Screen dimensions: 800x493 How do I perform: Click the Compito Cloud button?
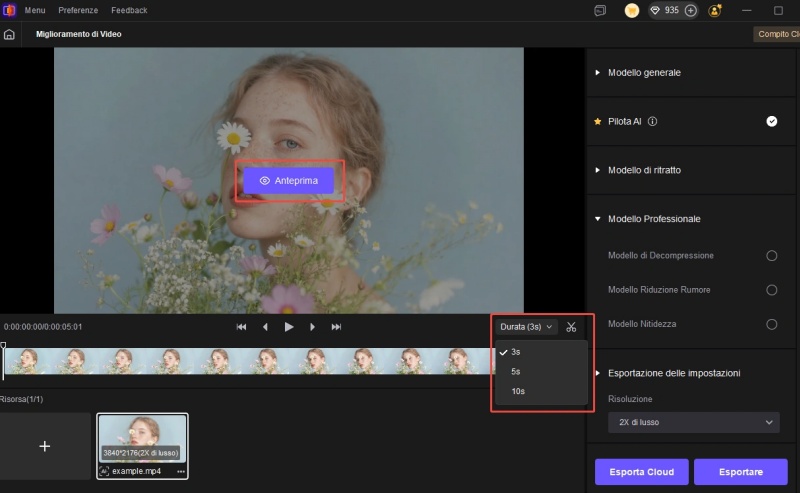click(x=777, y=34)
